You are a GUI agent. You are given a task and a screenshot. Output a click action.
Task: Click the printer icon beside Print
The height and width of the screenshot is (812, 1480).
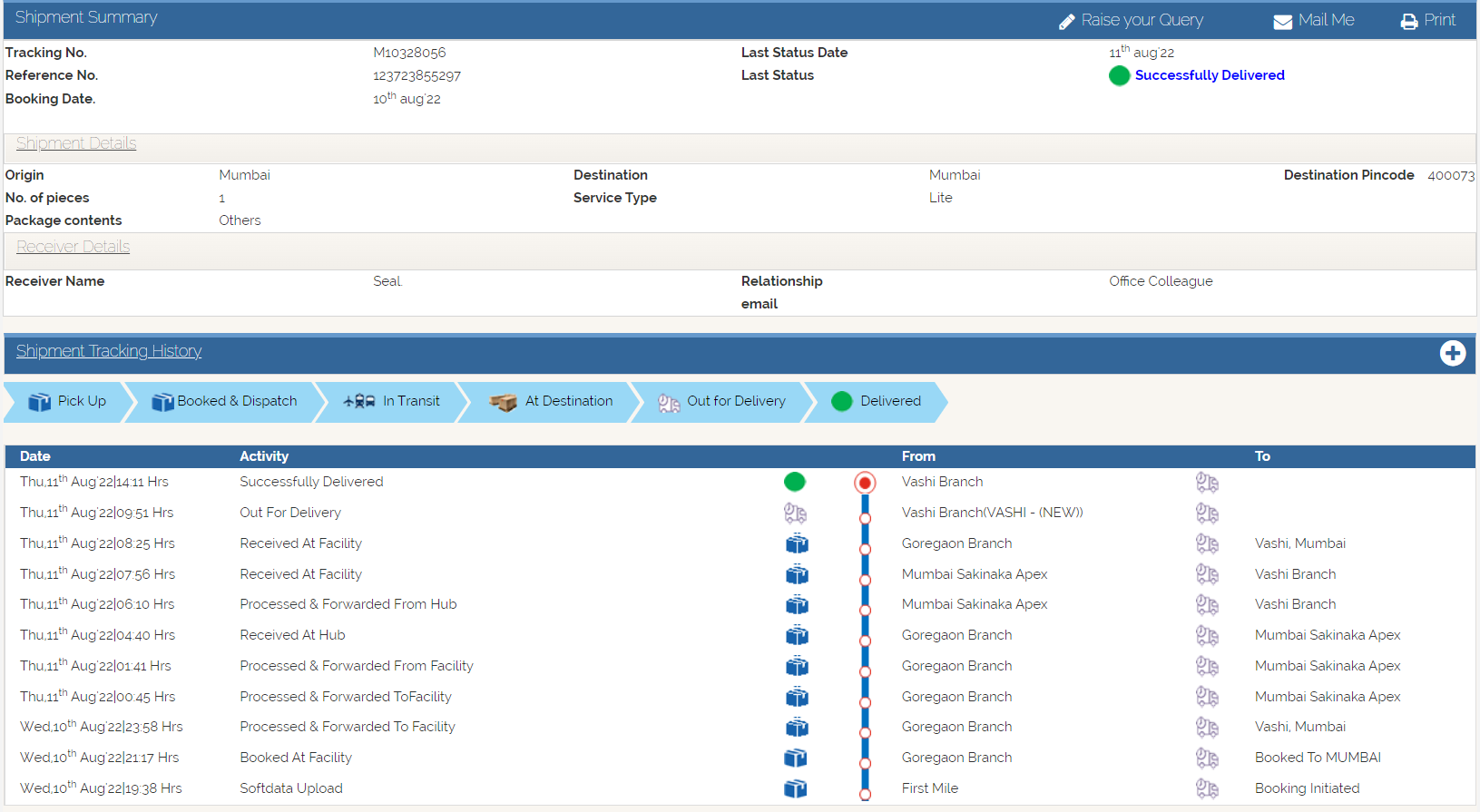point(1408,22)
